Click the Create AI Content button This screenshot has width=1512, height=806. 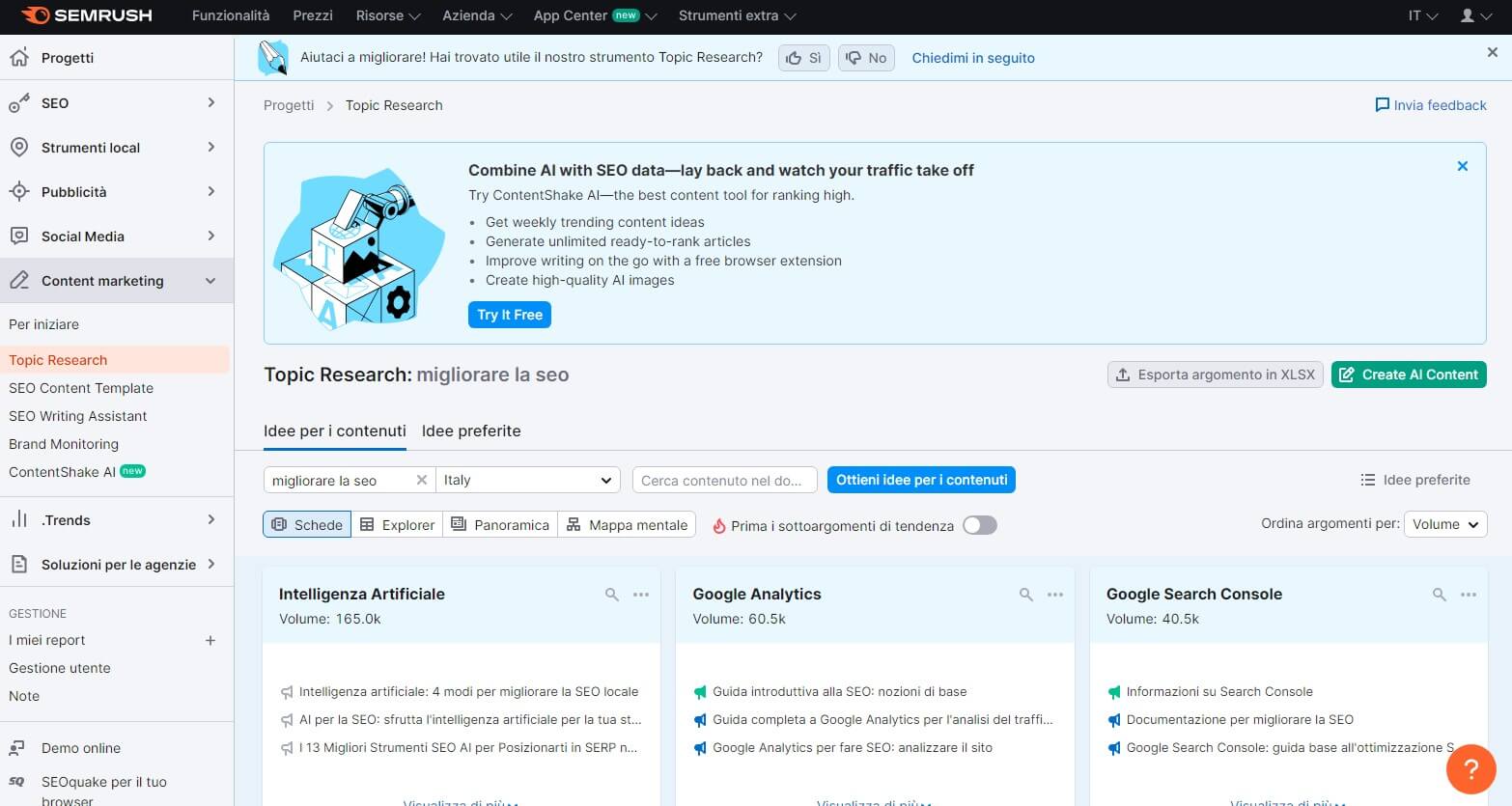point(1409,375)
